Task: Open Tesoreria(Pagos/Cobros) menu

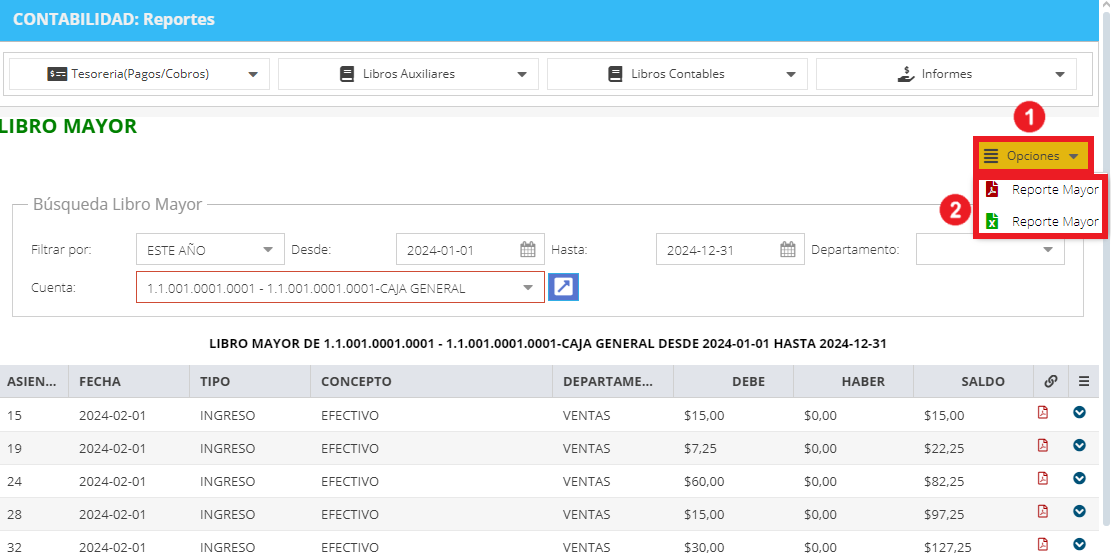Action: pos(140,74)
